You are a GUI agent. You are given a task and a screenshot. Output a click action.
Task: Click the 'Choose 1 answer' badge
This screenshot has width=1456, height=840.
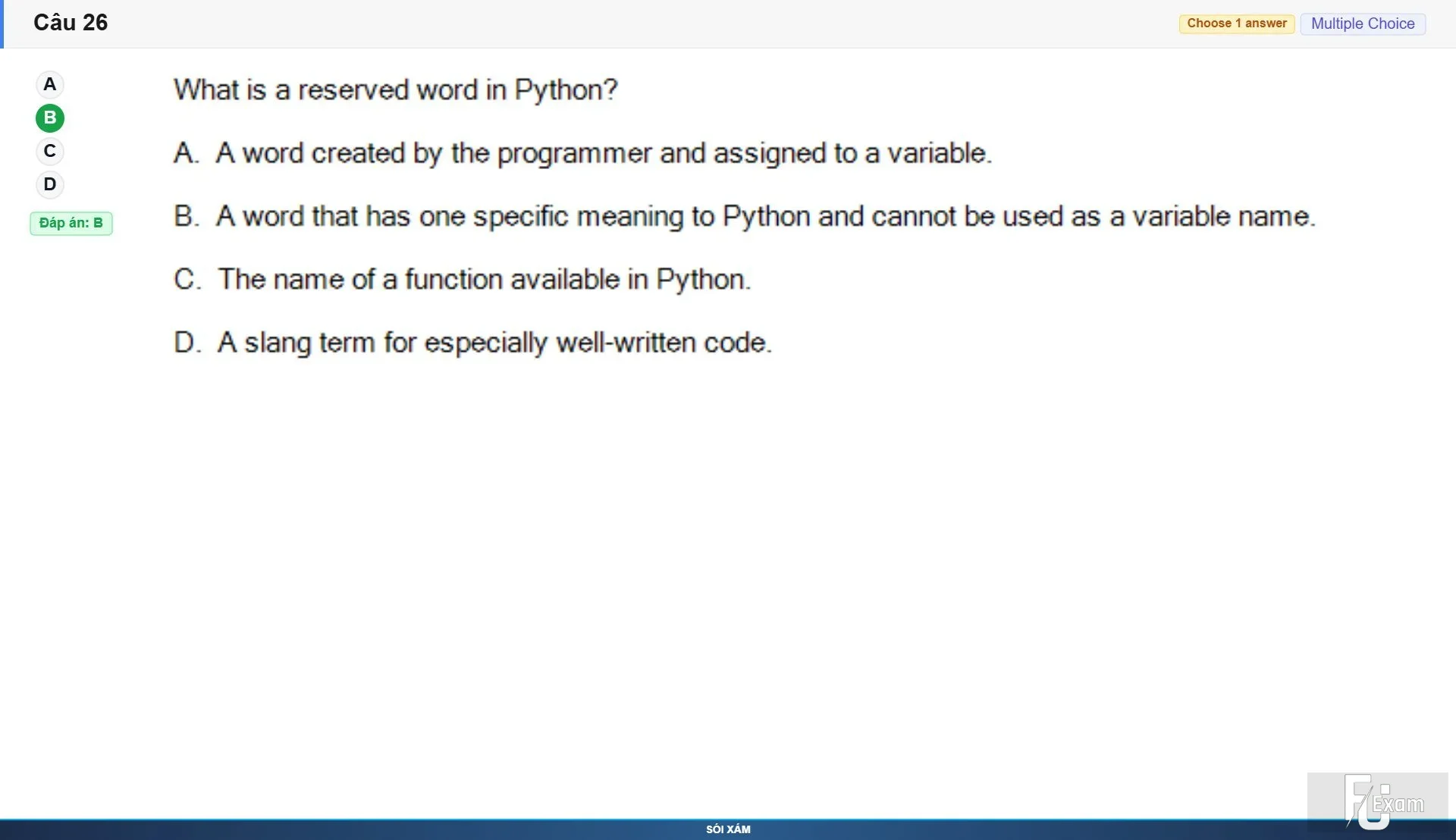coord(1237,24)
